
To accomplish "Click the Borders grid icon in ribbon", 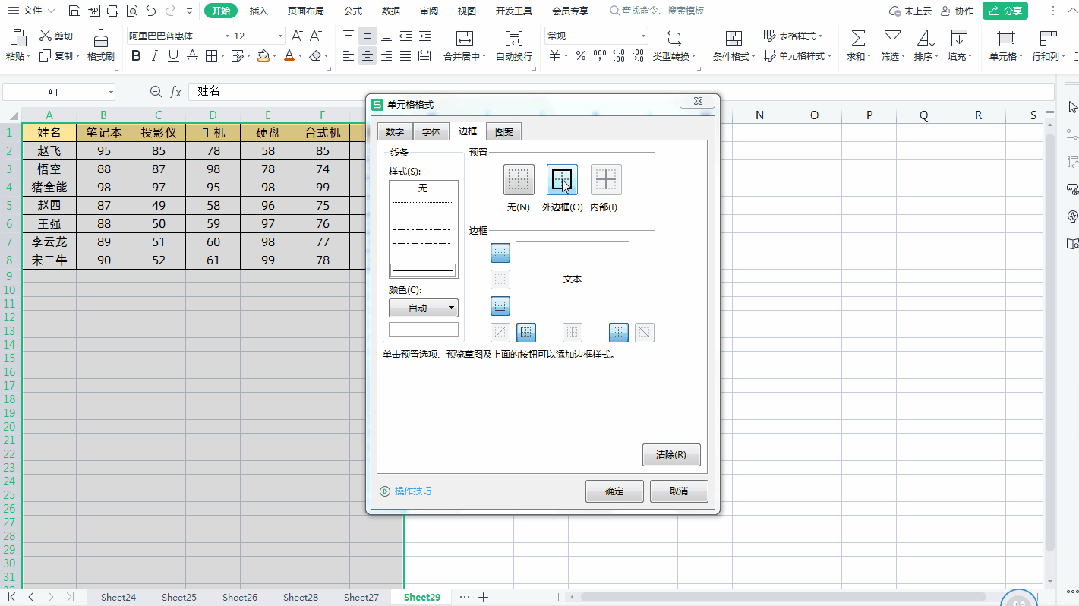I will (x=211, y=56).
